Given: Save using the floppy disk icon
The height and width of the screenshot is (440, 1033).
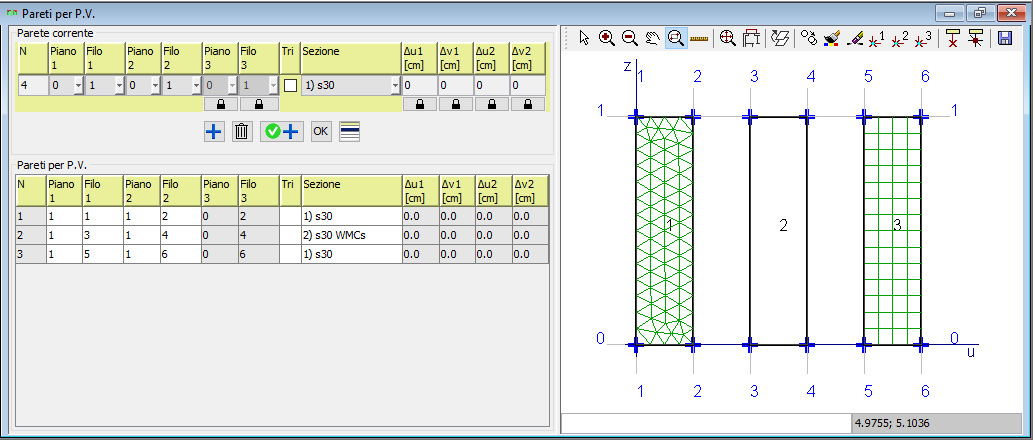Looking at the screenshot, I should click(1005, 38).
